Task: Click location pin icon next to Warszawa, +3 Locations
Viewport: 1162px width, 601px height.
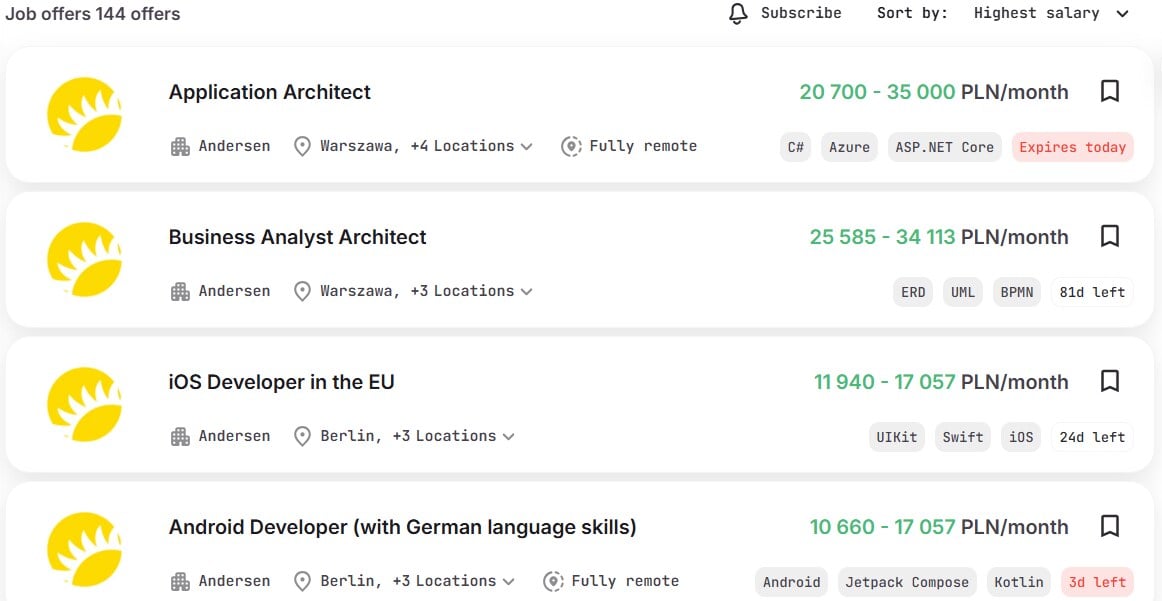Action: [302, 292]
